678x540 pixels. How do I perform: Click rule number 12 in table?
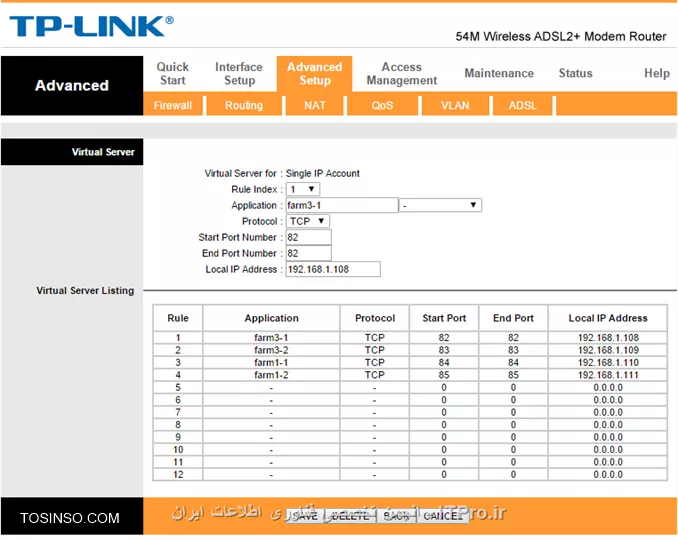point(178,475)
